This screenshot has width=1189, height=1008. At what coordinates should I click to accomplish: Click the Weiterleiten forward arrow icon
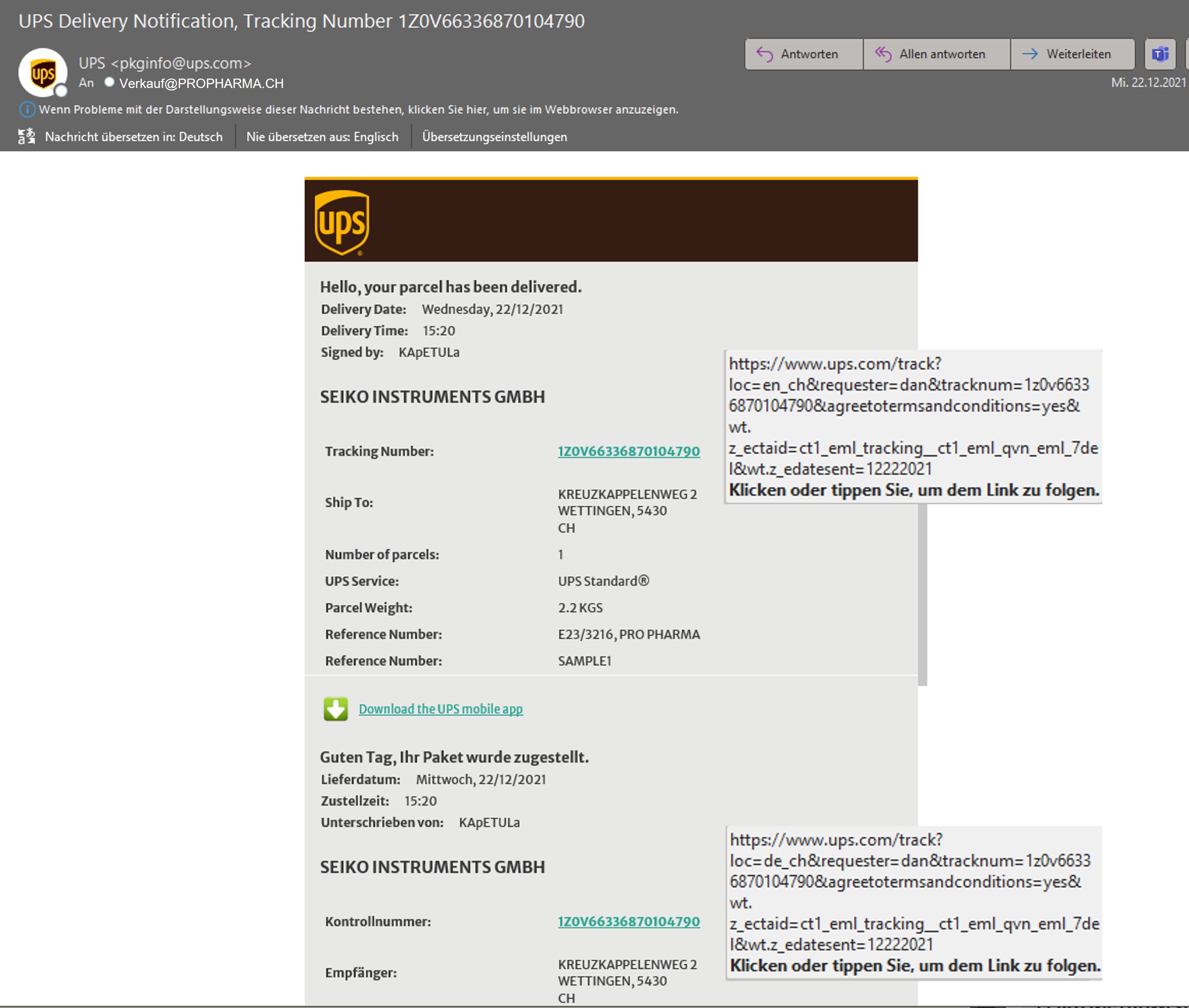click(1030, 54)
